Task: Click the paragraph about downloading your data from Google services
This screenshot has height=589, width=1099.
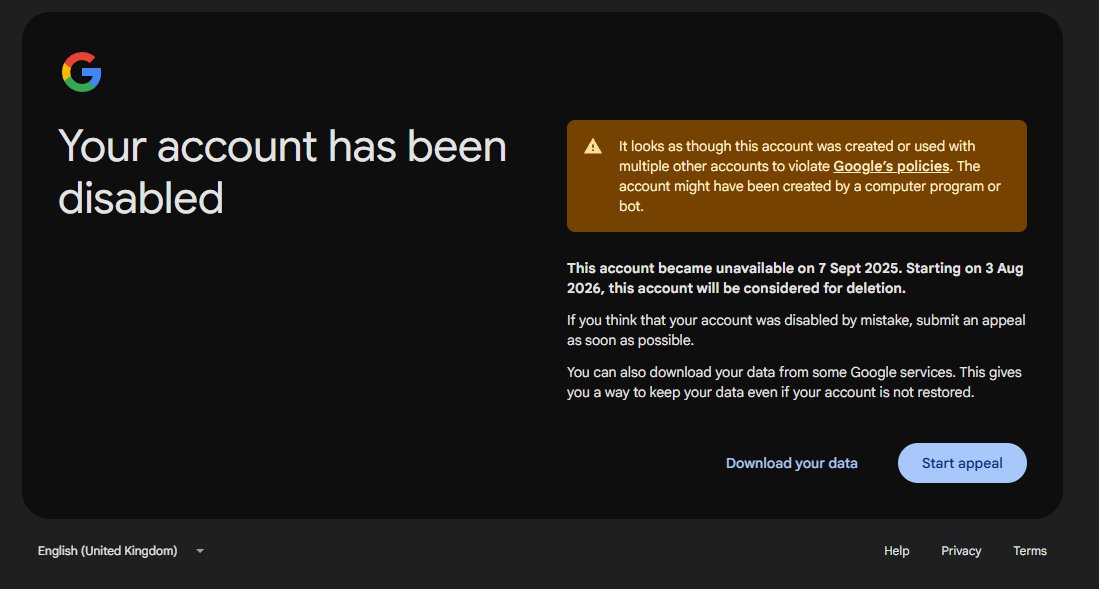Action: (794, 382)
